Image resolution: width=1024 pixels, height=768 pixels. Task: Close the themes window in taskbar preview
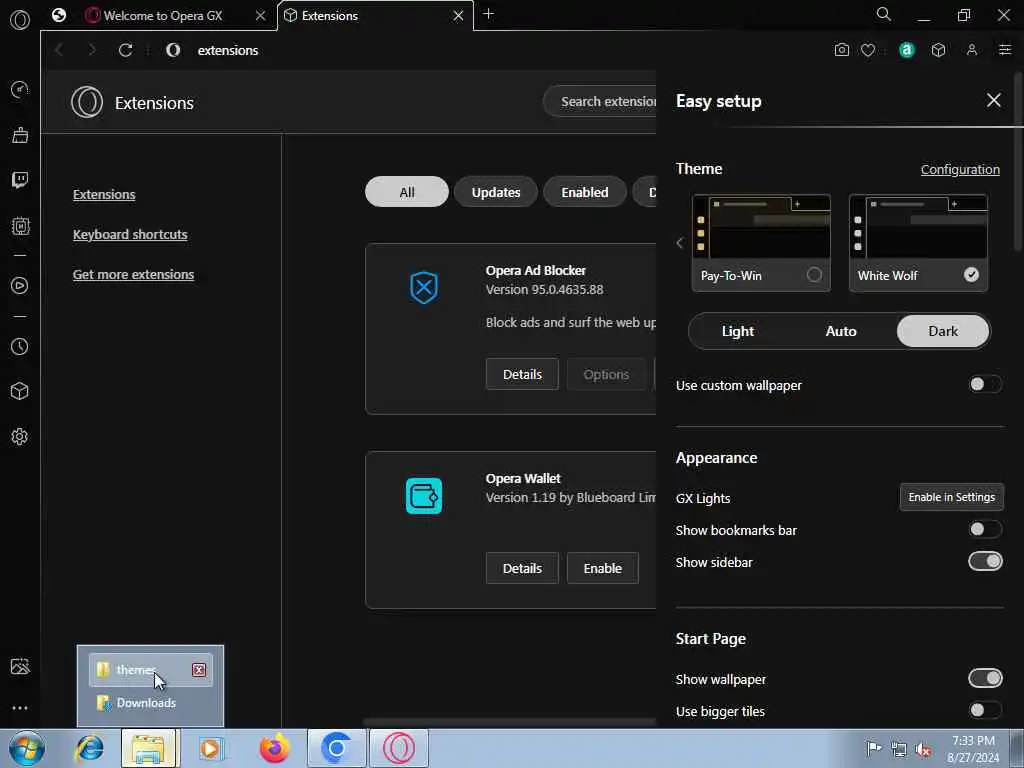click(199, 669)
